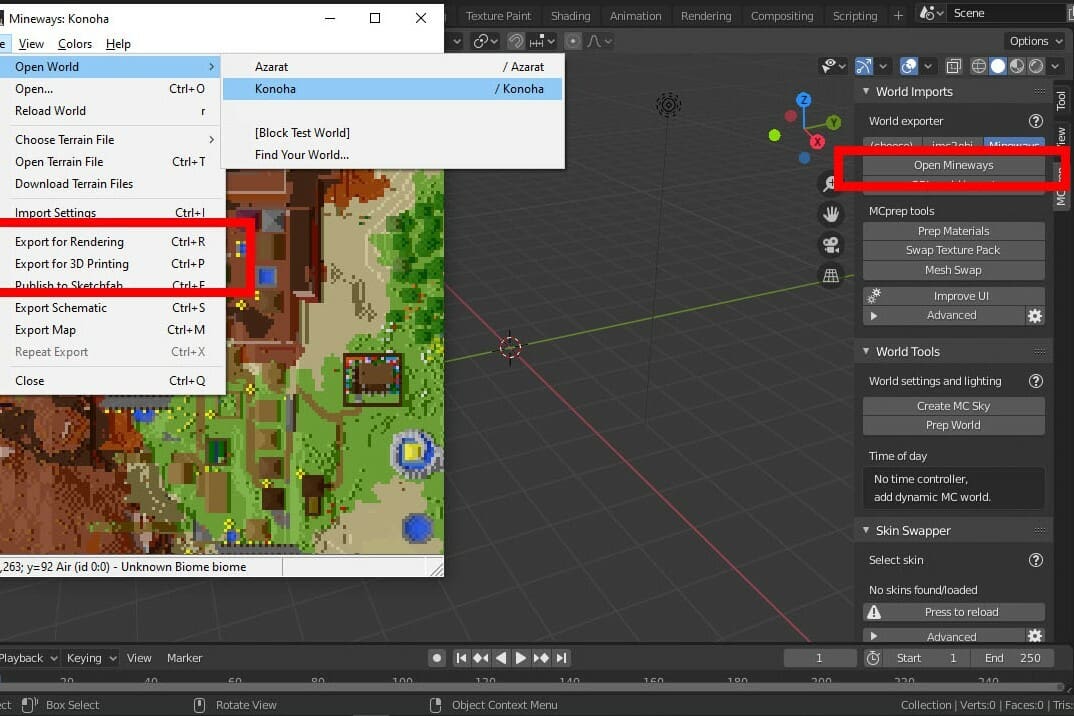Click the zoom view magnifier icon in viewport
1074x716 pixels.
click(829, 184)
